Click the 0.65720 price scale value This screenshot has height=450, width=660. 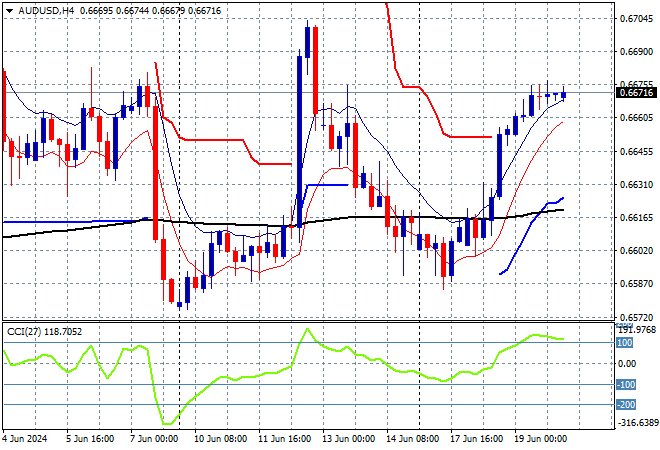636,317
